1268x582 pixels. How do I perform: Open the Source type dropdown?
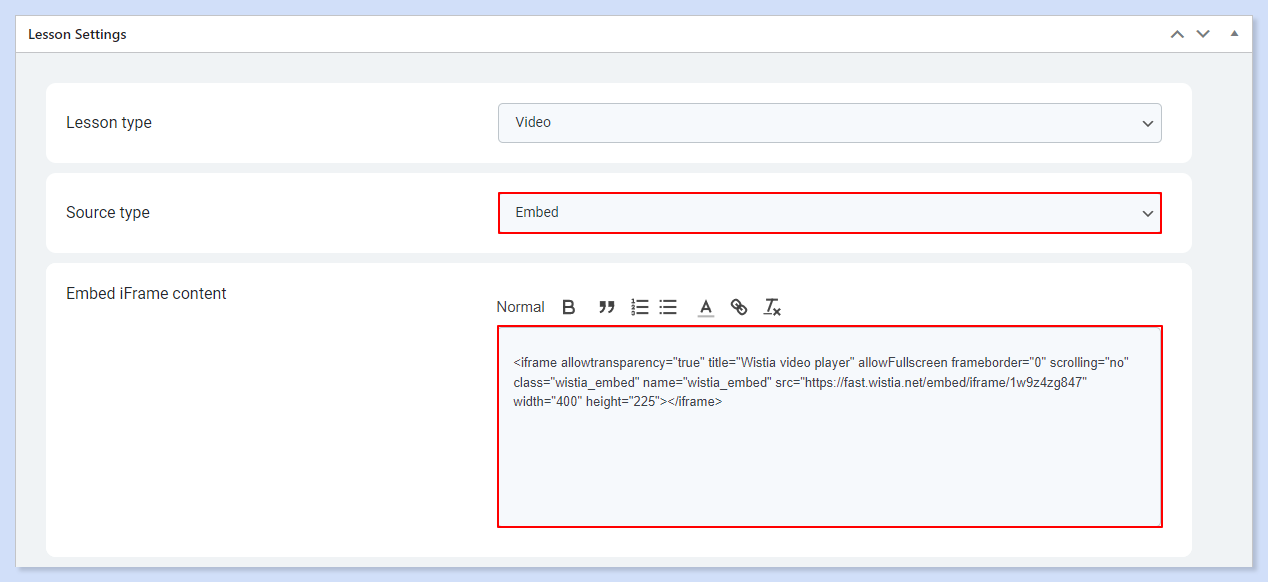pos(830,213)
